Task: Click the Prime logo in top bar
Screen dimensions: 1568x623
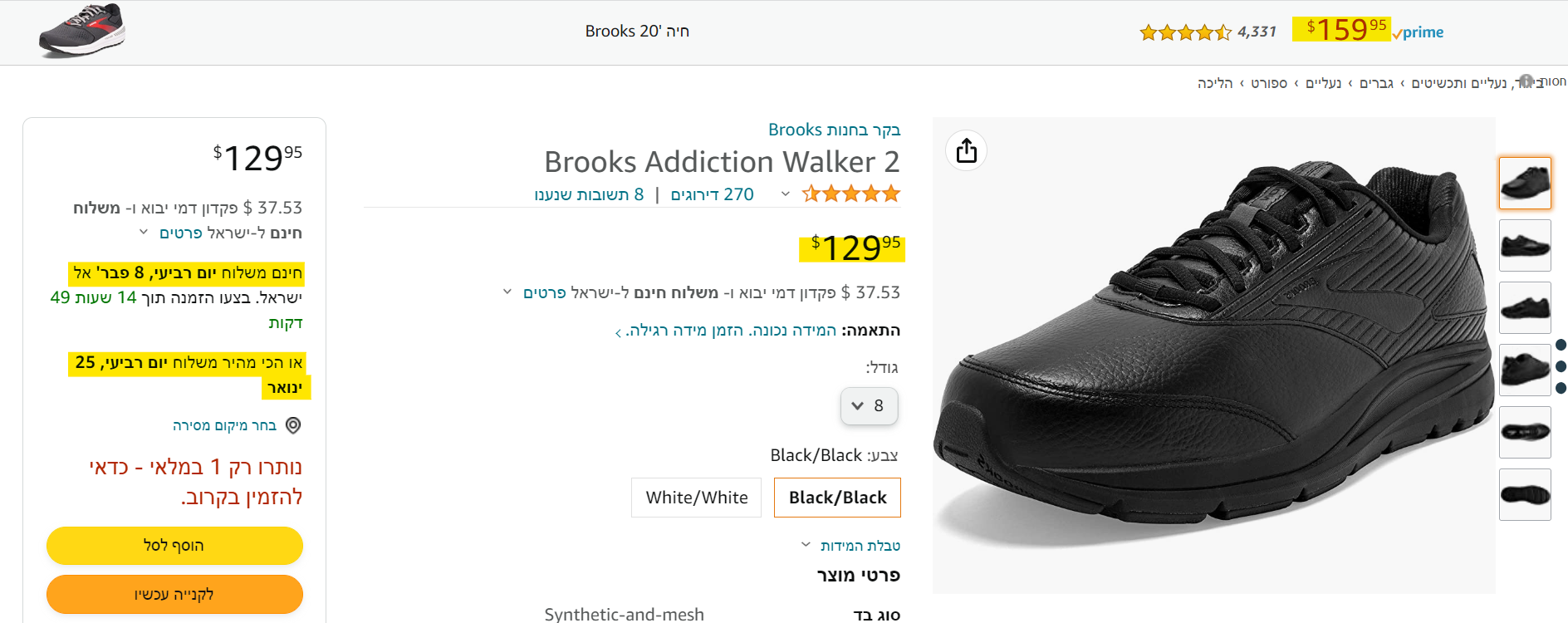Action: tap(1419, 32)
